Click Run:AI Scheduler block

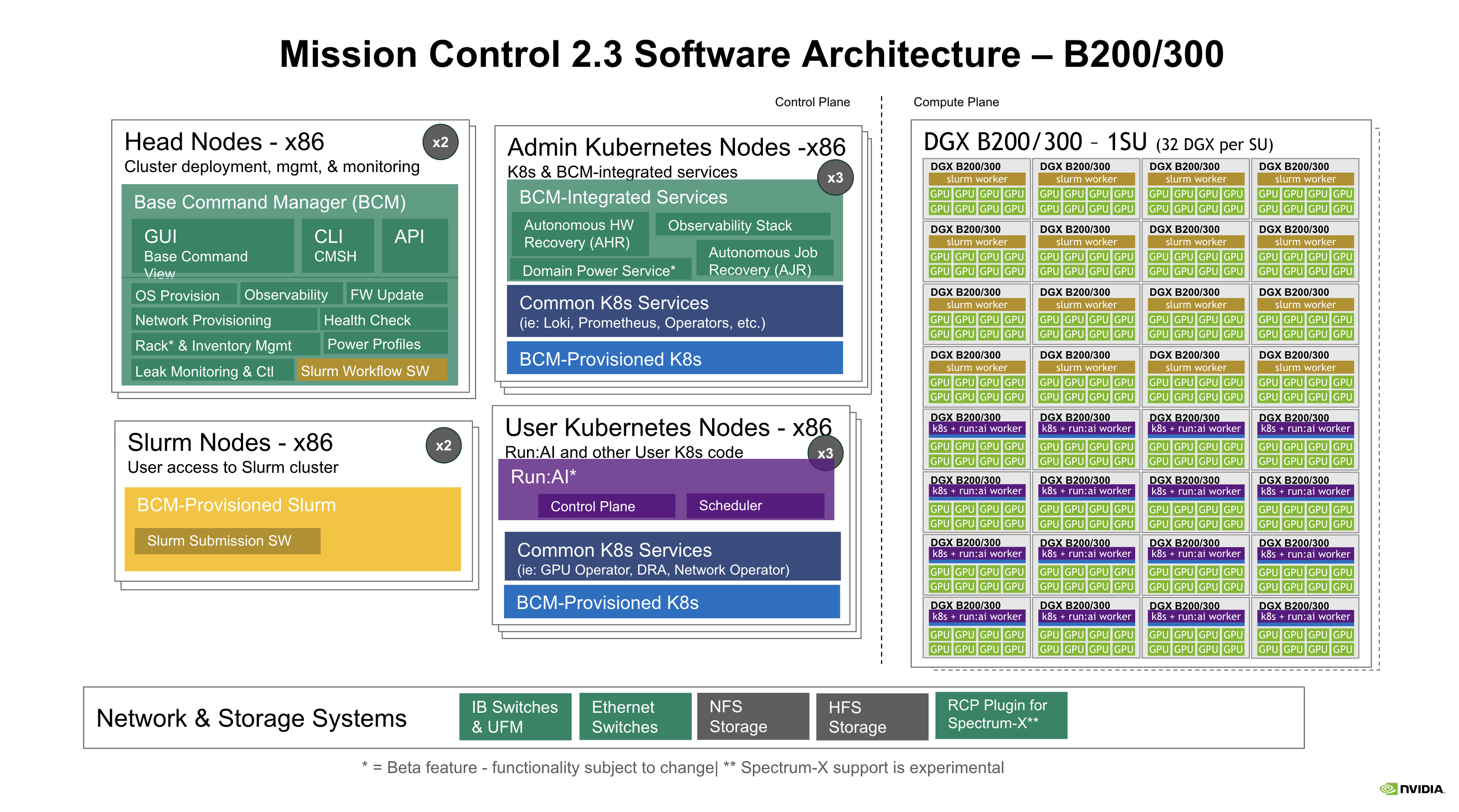coord(754,505)
